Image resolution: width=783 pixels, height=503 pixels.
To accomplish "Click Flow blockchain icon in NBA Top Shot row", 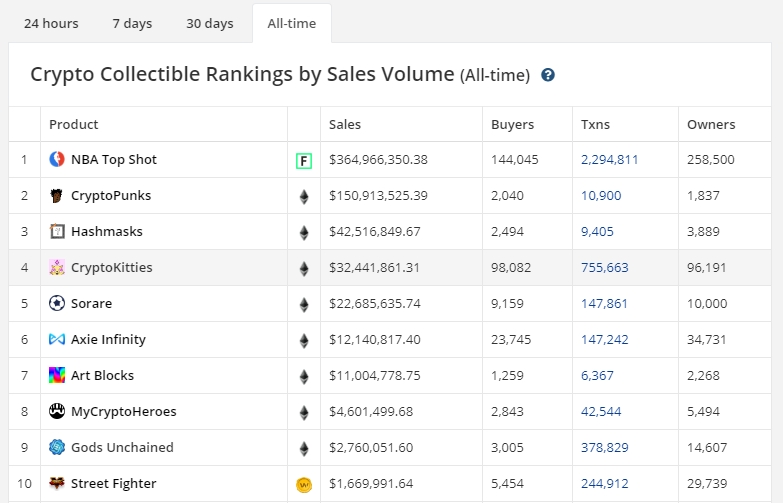I will tap(304, 161).
